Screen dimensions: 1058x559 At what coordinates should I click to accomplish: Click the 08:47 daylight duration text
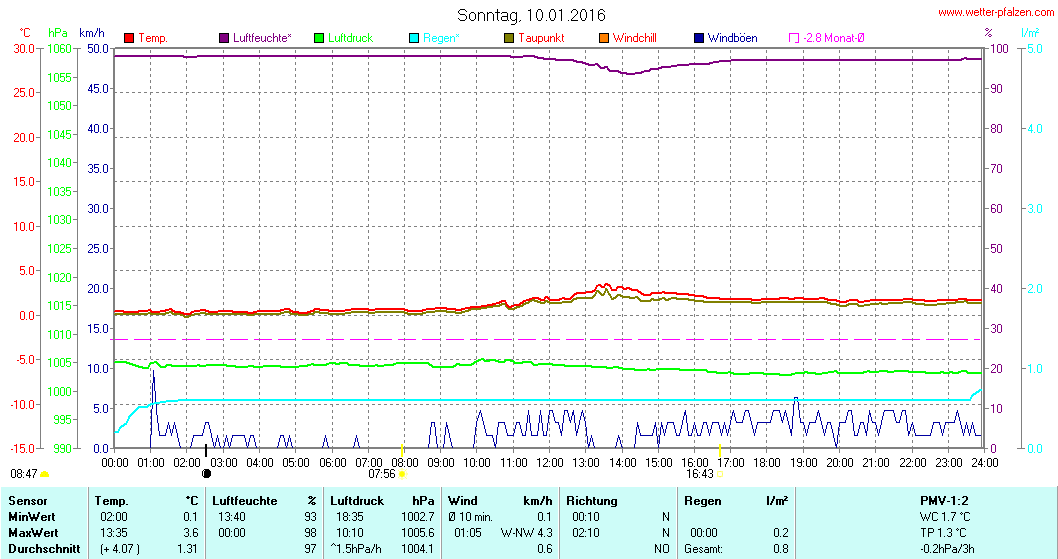point(24,474)
